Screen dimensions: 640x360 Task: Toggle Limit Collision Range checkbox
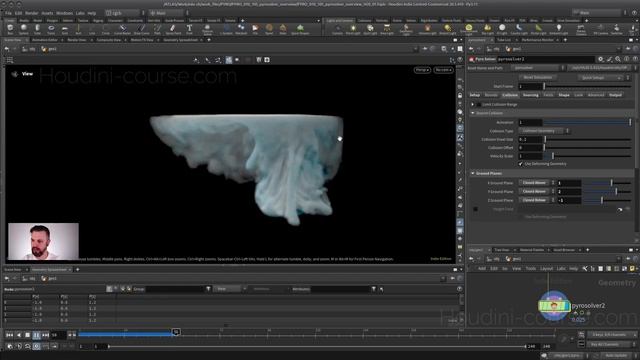[x=479, y=104]
